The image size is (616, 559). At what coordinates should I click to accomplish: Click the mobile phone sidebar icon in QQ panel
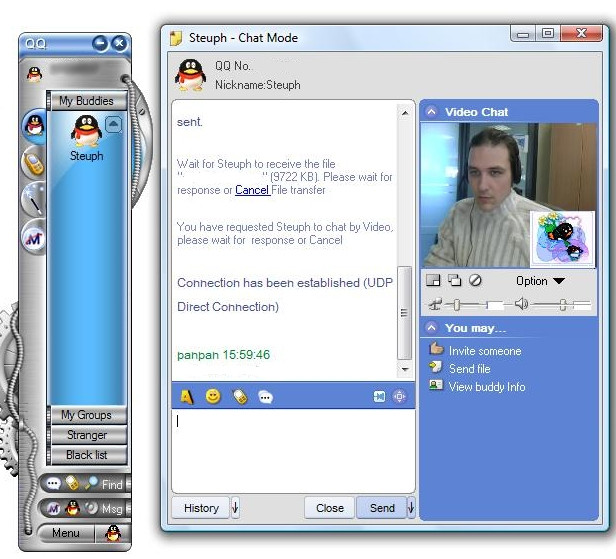tap(34, 163)
